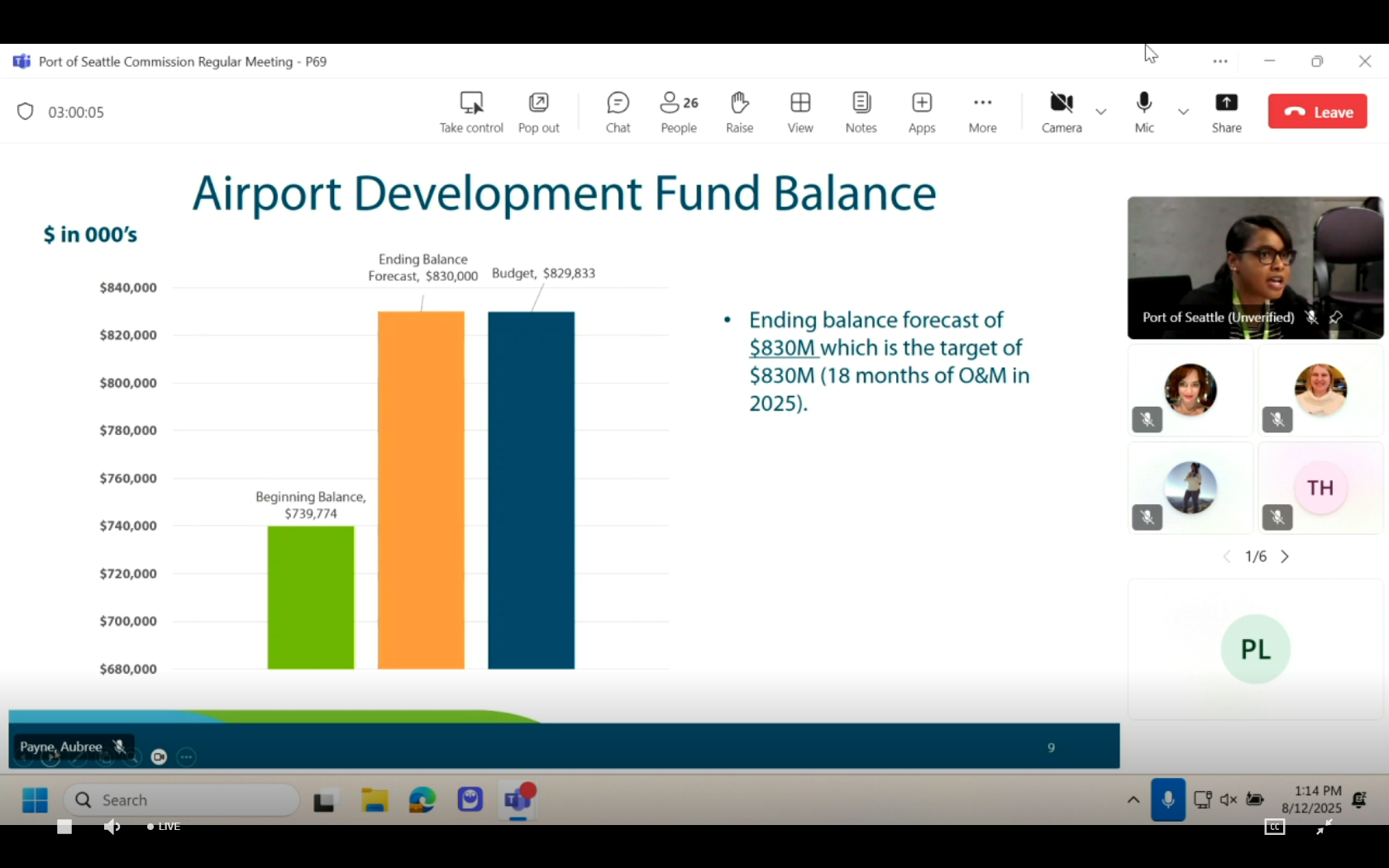Share your screen content

[x=1226, y=112]
